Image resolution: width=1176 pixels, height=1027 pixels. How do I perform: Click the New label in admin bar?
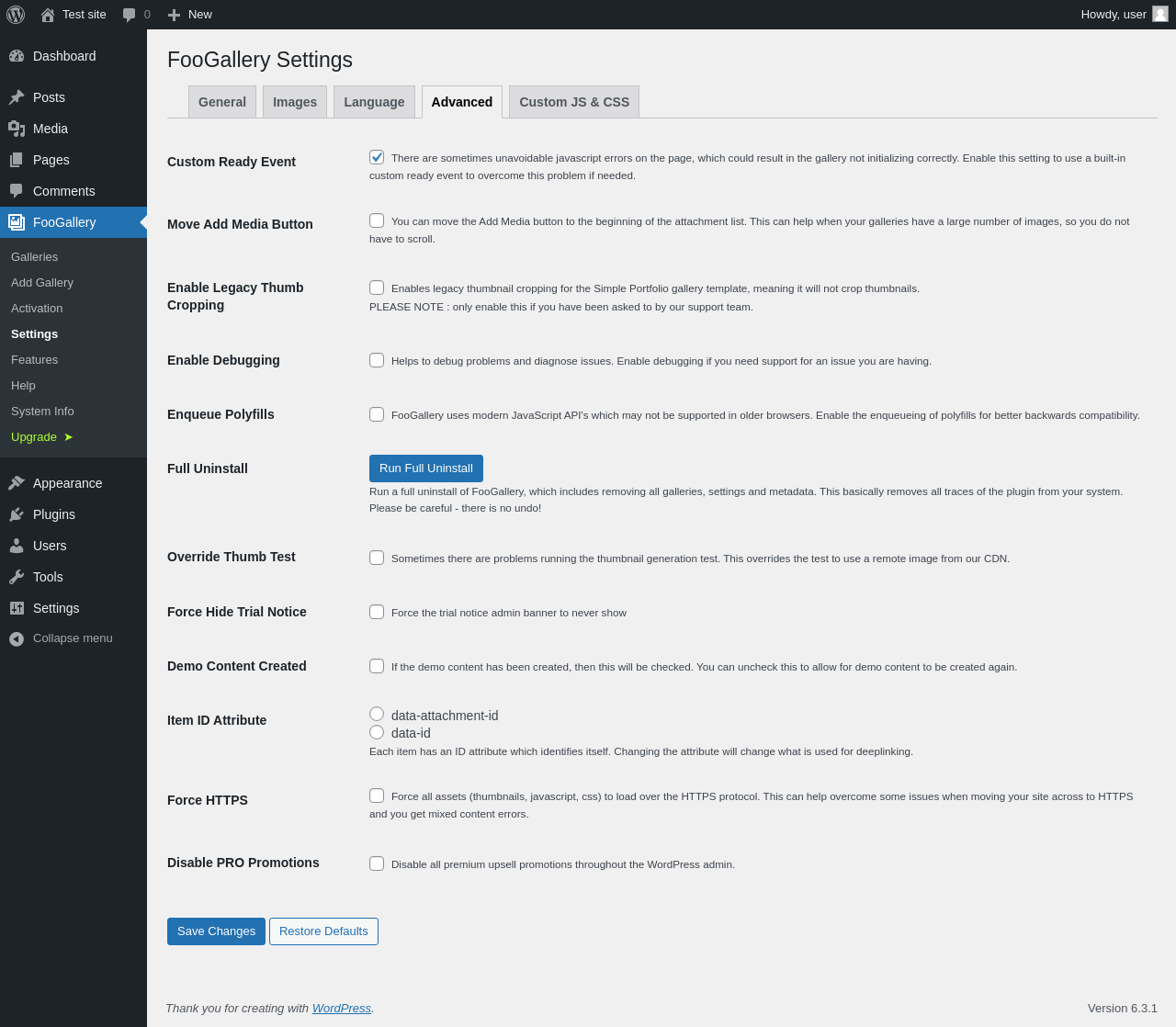200,15
